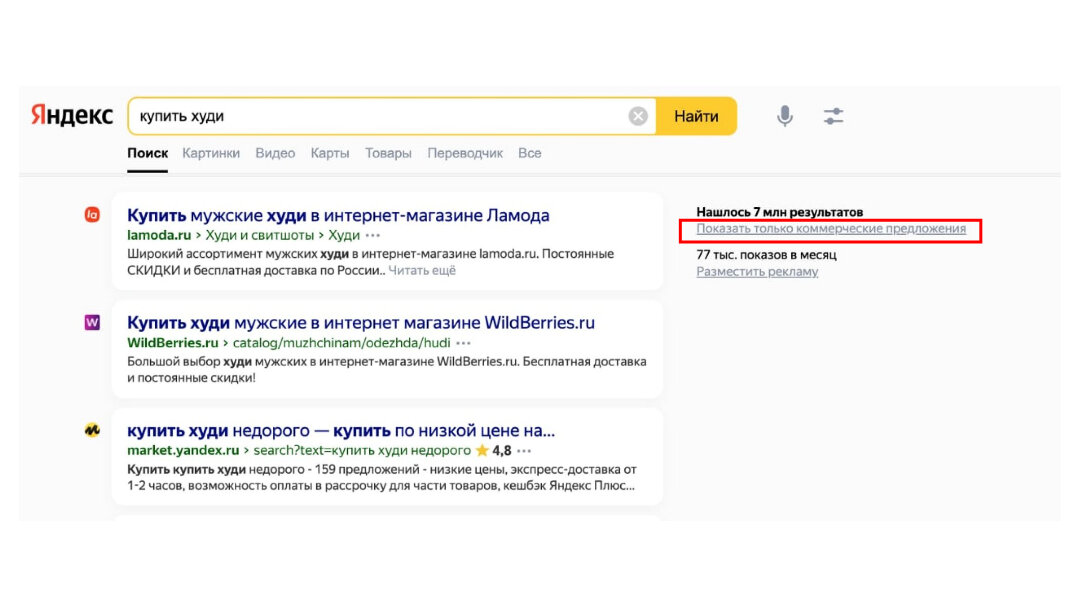This screenshot has height=607, width=1080.
Task: Click the WildBerries snippet about Большой выбор худи
Action: 386,369
